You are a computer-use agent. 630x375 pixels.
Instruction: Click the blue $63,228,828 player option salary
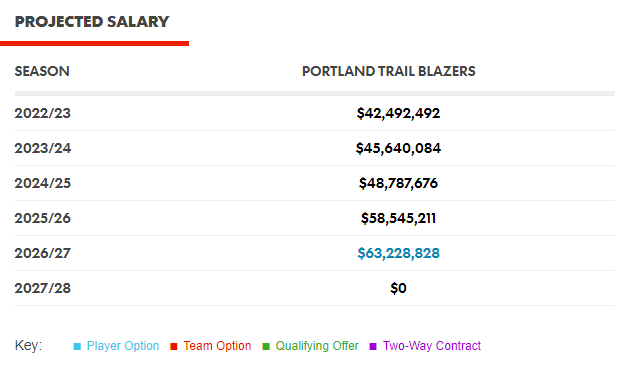tap(398, 253)
